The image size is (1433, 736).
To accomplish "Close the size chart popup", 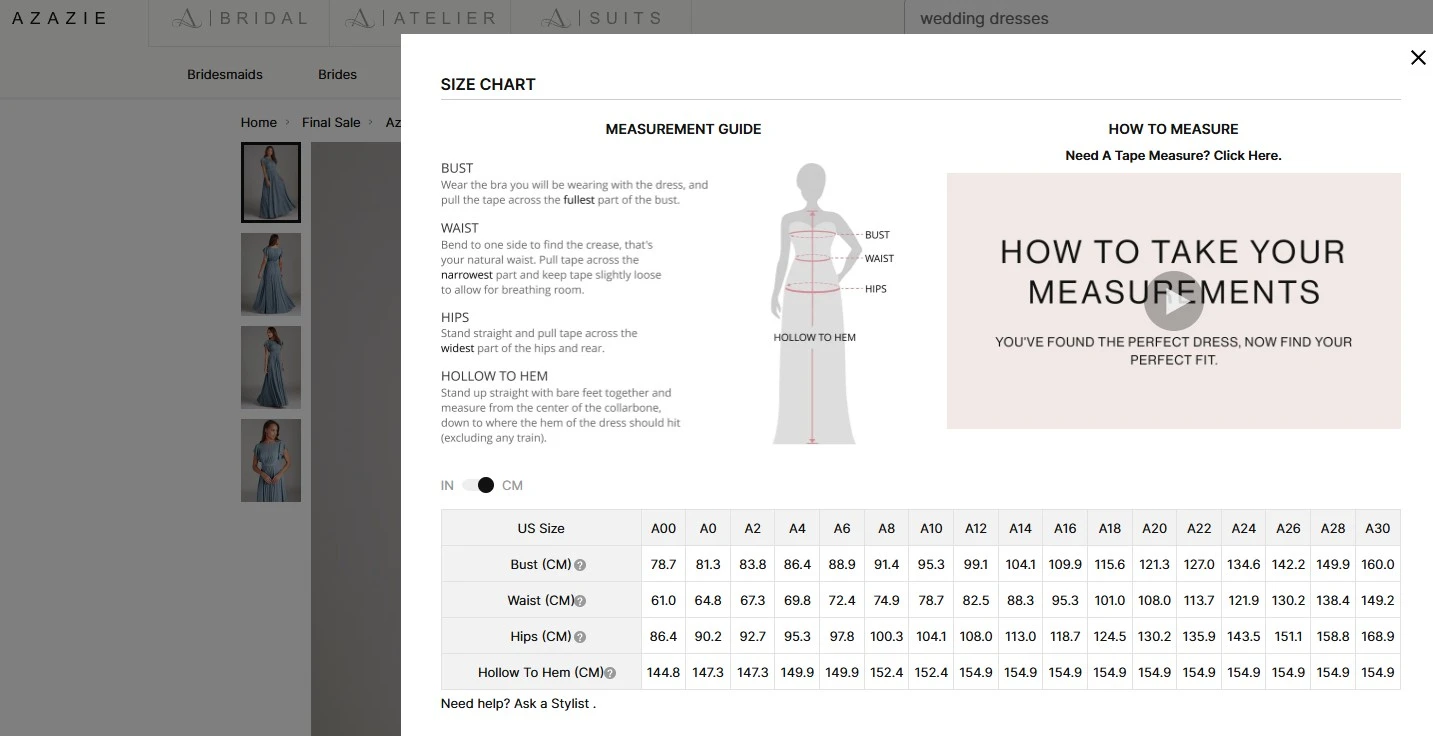I will 1418,57.
